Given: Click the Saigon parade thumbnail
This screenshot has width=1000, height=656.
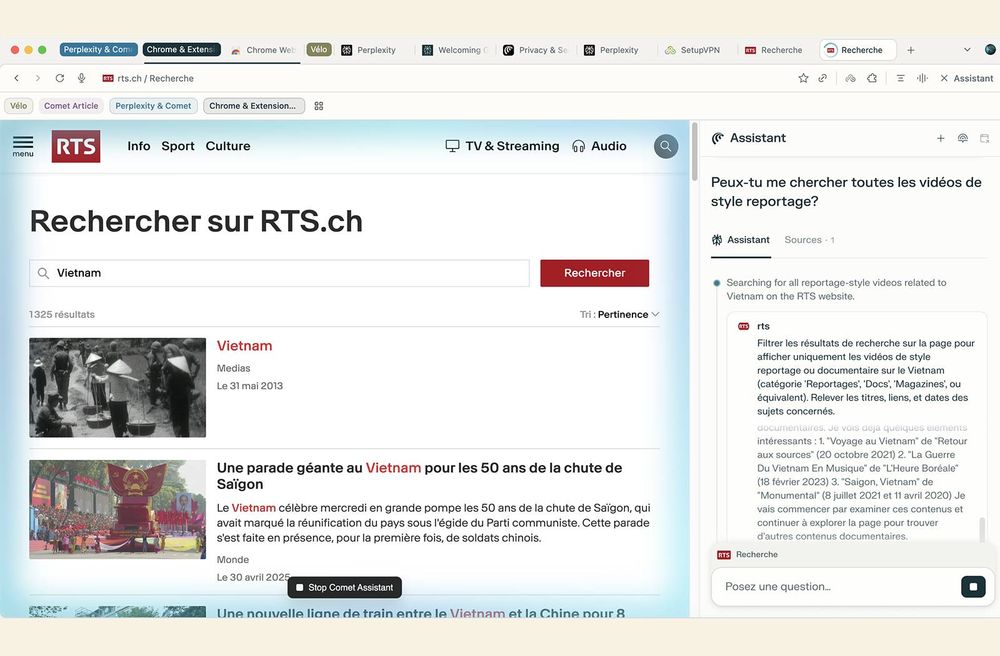Looking at the screenshot, I should [x=117, y=509].
